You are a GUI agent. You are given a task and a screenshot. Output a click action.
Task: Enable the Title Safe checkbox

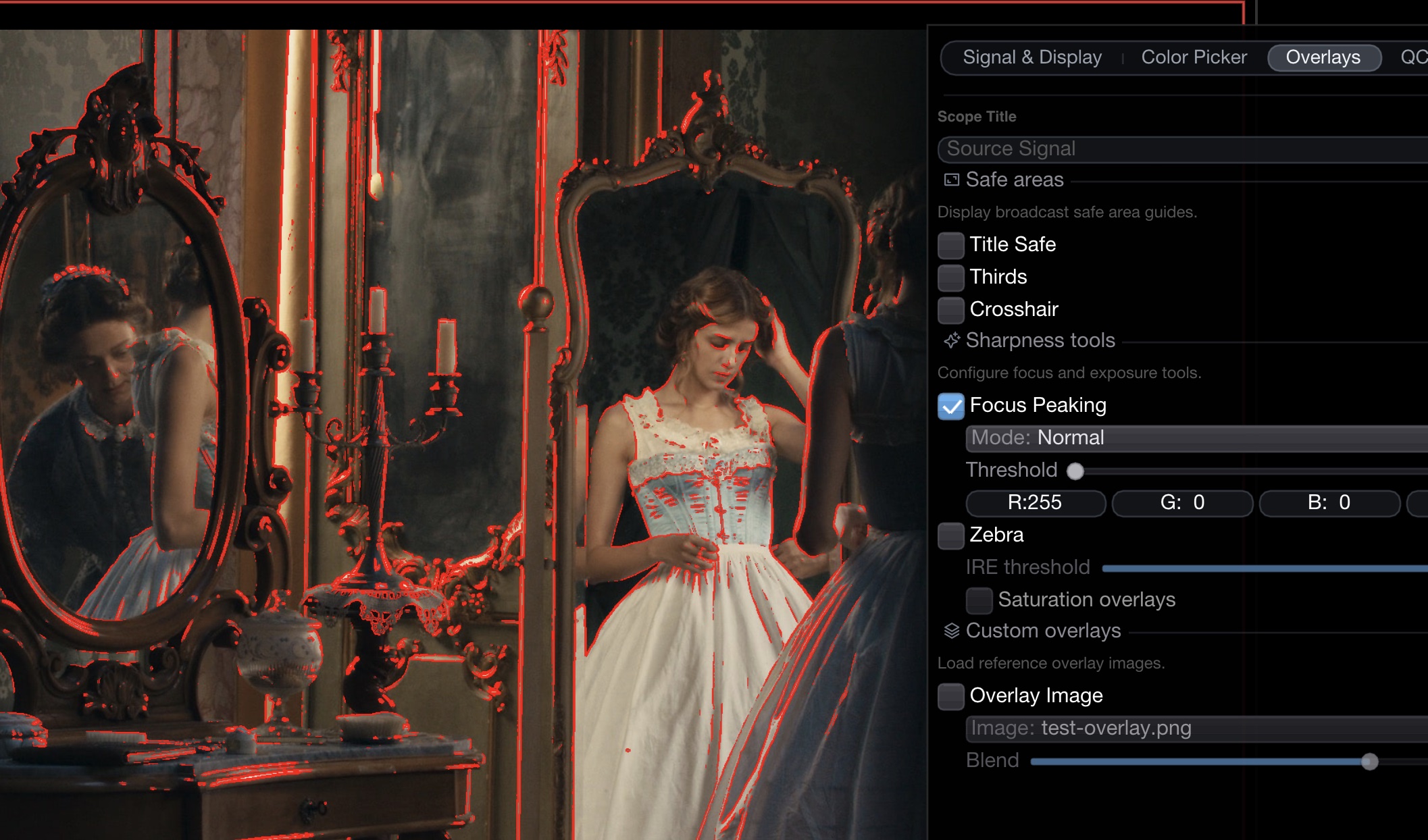tap(950, 245)
